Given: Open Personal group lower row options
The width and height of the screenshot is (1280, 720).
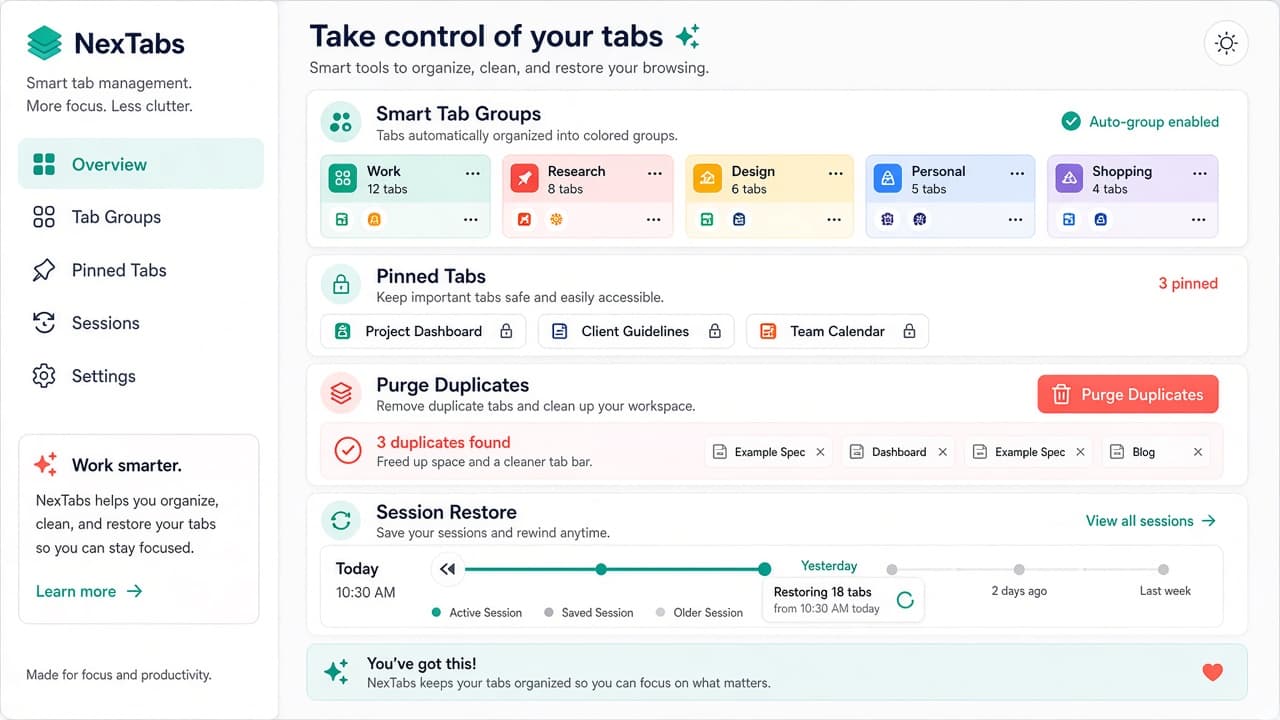Looking at the screenshot, I should [x=1015, y=219].
